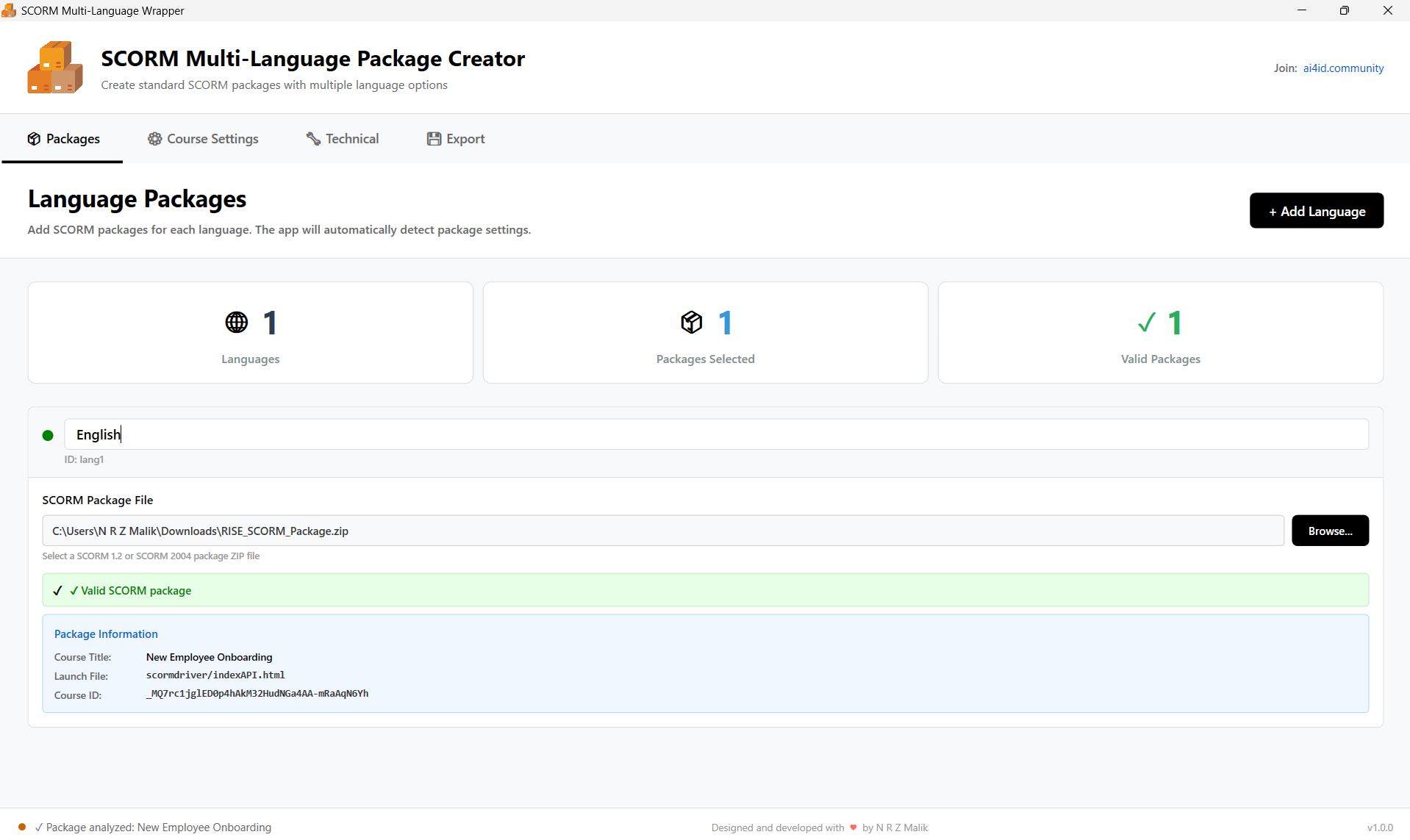Open the ai4id.community link
Viewport: 1410px width, 840px height.
tap(1342, 68)
